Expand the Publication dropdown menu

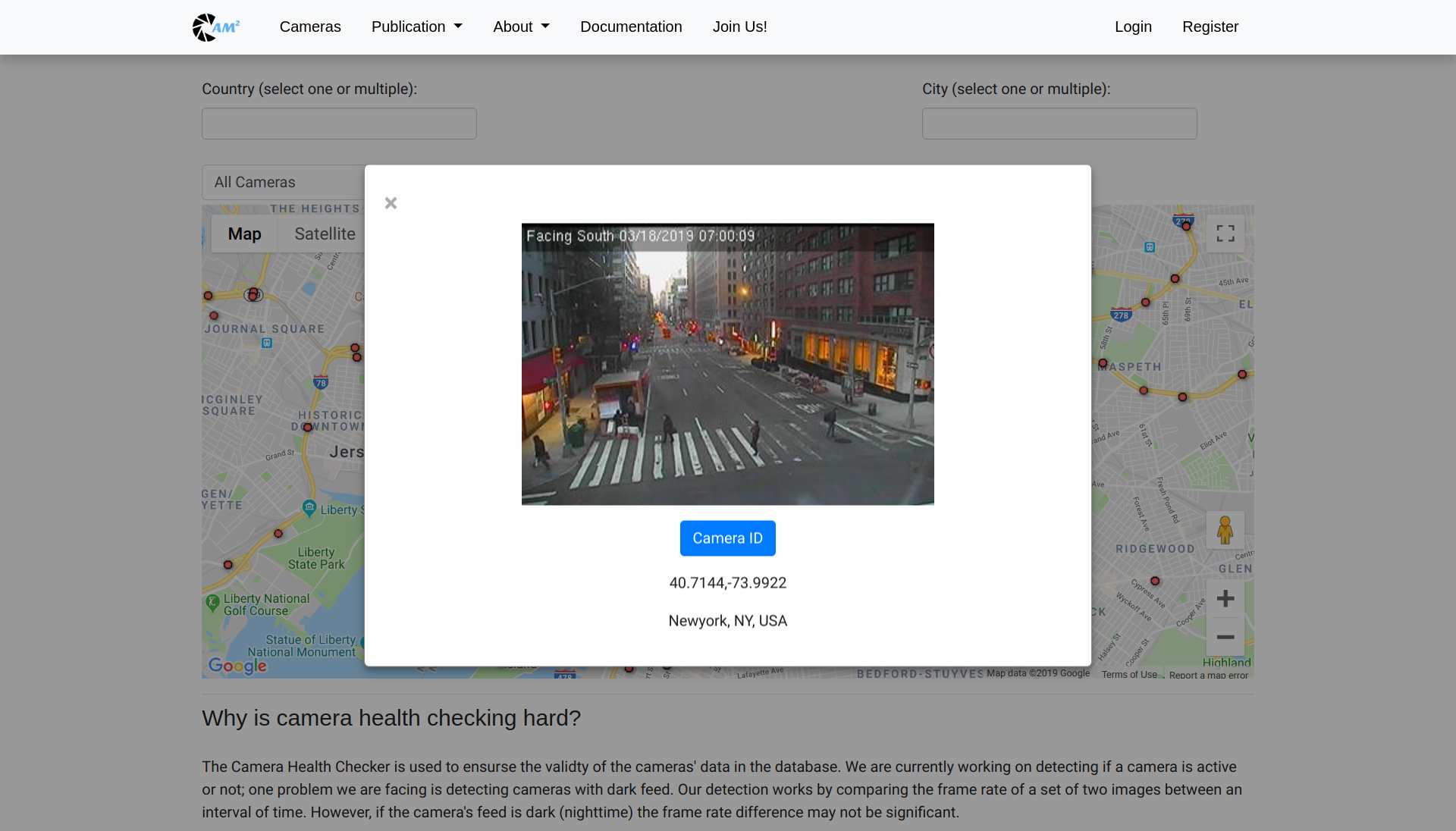[x=416, y=27]
